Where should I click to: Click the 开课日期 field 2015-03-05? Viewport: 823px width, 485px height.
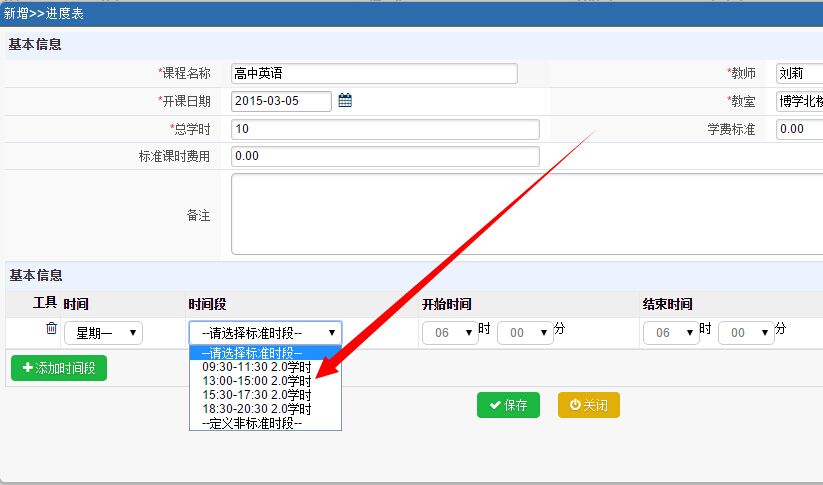[281, 101]
